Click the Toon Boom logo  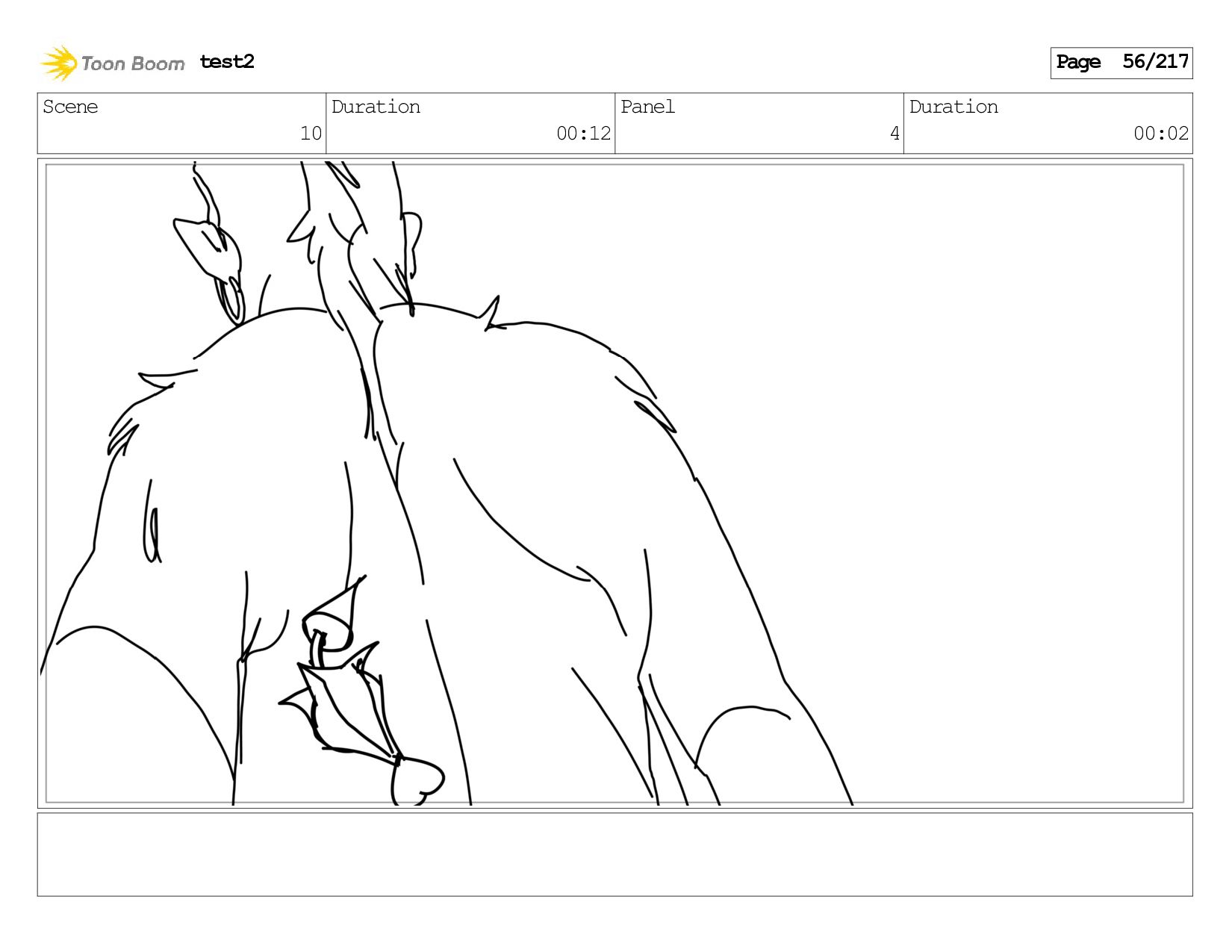click(112, 63)
